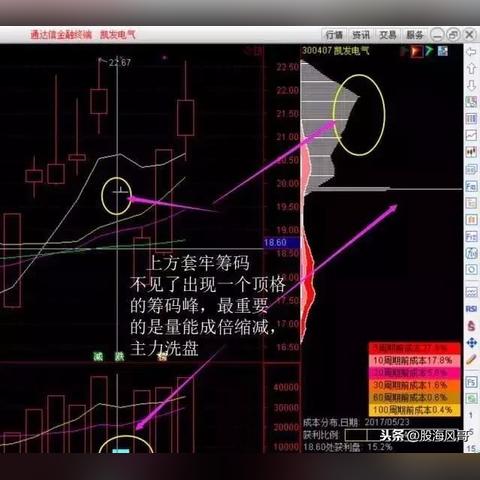This screenshot has height=480, width=480.
Task: Open the 服务 services menu
Action: [415, 35]
